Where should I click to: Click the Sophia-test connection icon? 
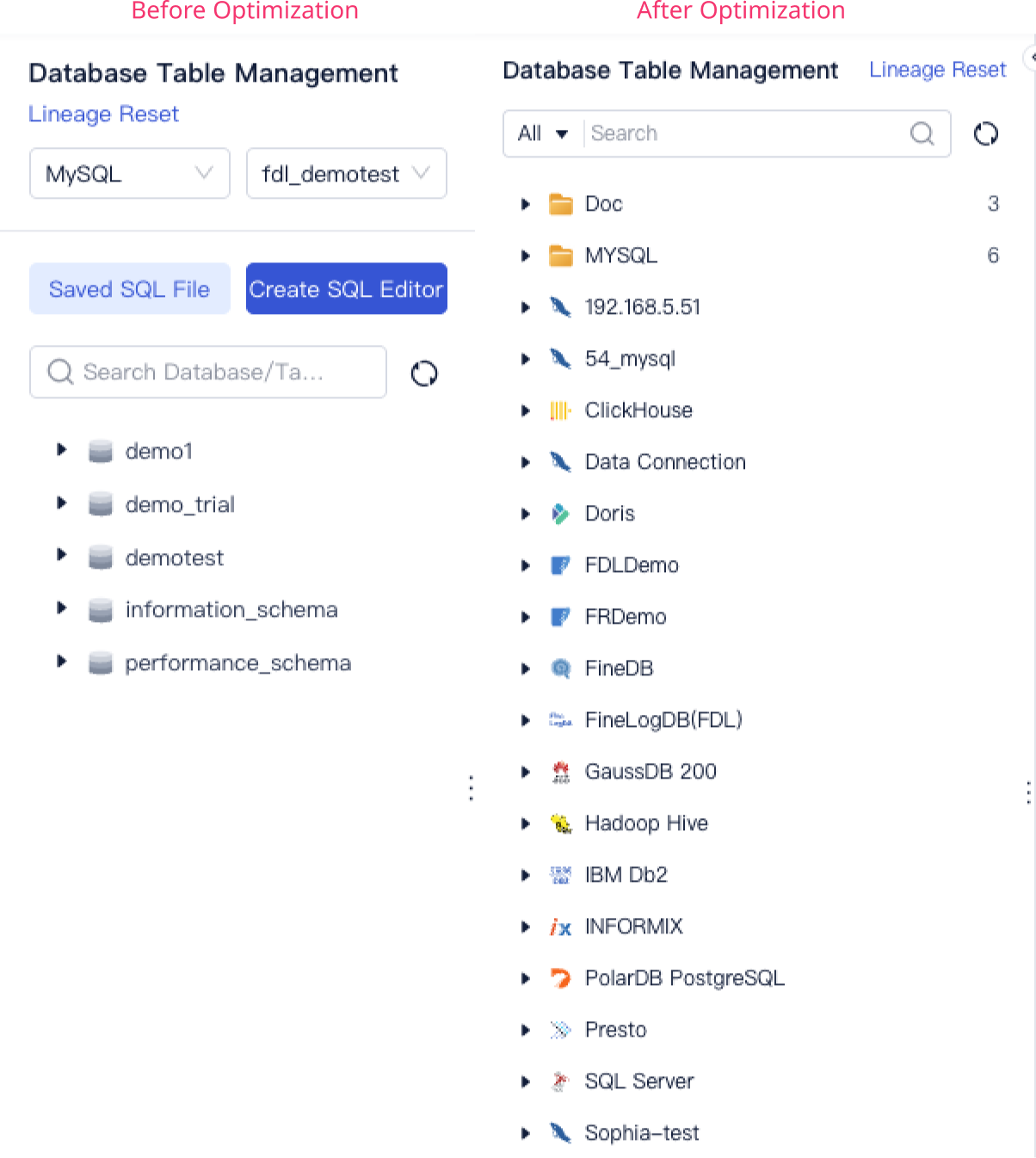click(x=560, y=1133)
